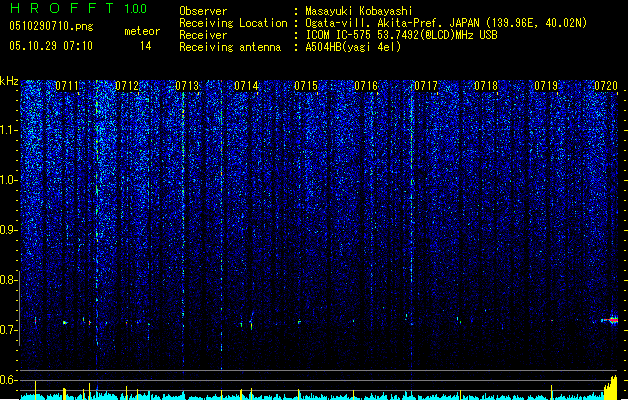This screenshot has width=629, height=400.
Task: Click the 0715 time marker
Action: coord(306,86)
